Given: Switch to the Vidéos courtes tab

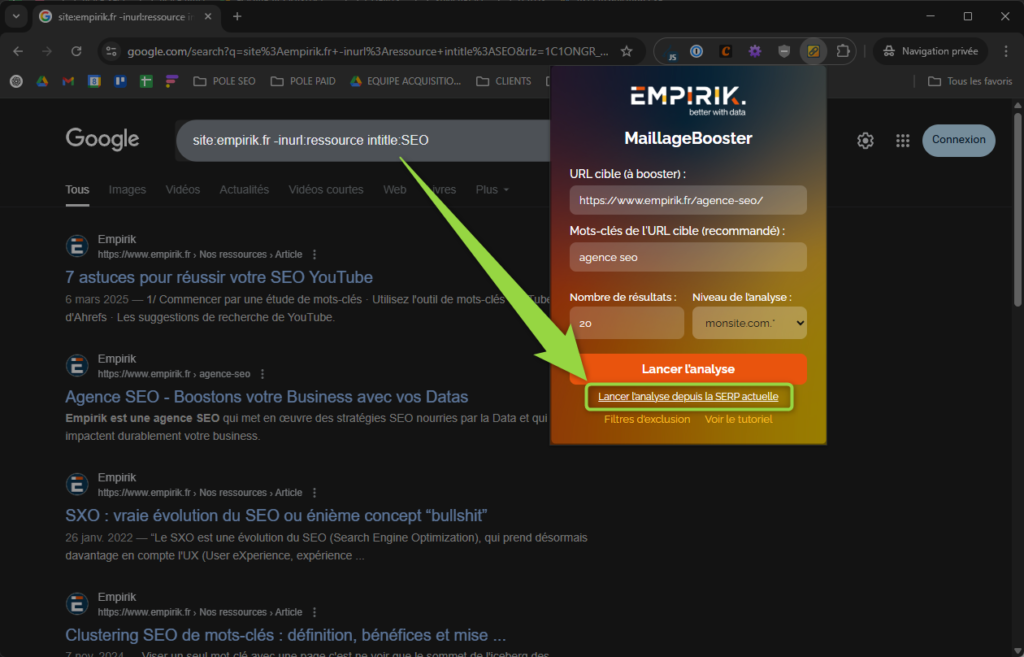Looking at the screenshot, I should 326,189.
